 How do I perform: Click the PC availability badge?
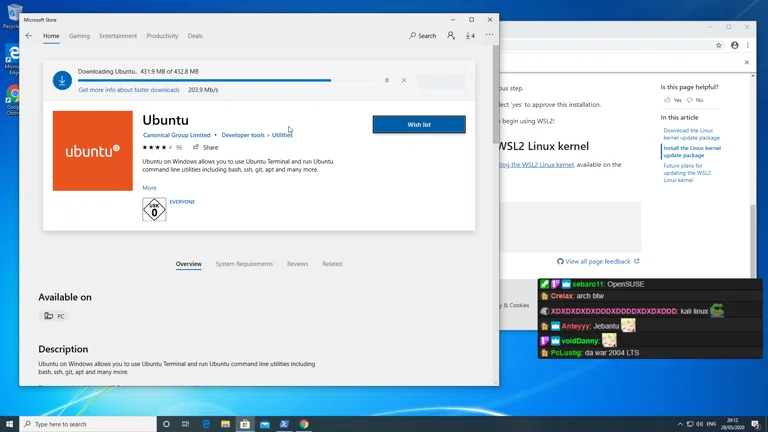pyautogui.click(x=54, y=316)
